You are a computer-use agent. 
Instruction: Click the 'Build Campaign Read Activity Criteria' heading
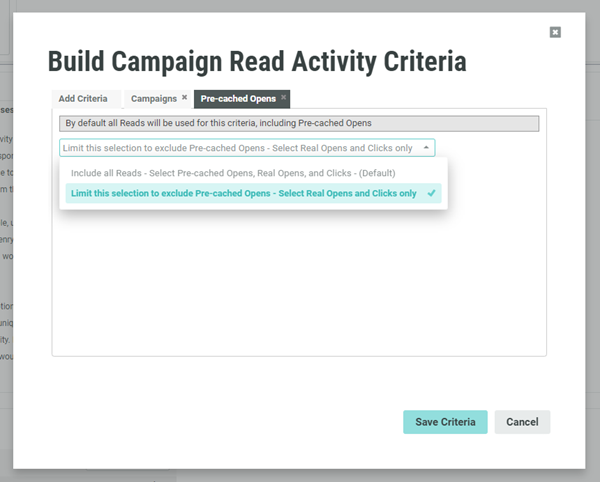pyautogui.click(x=257, y=62)
